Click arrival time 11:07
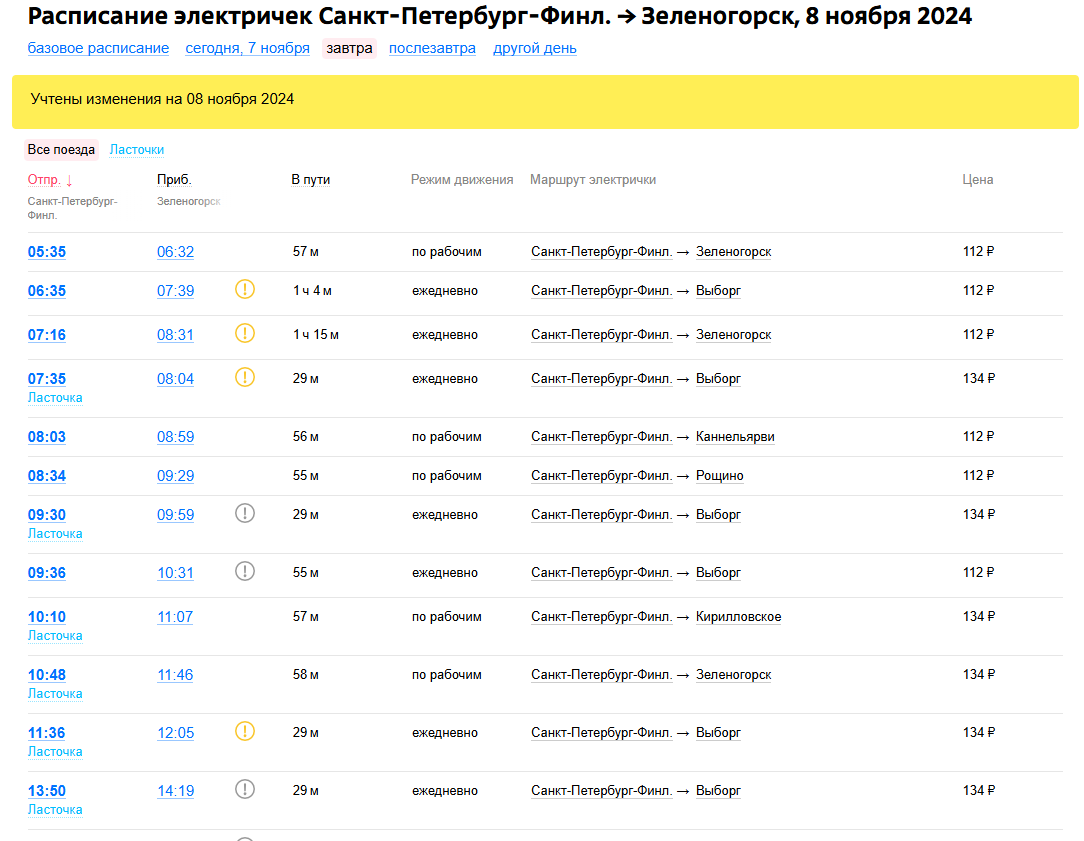Viewport: 1084px width, 841px height. click(x=175, y=617)
